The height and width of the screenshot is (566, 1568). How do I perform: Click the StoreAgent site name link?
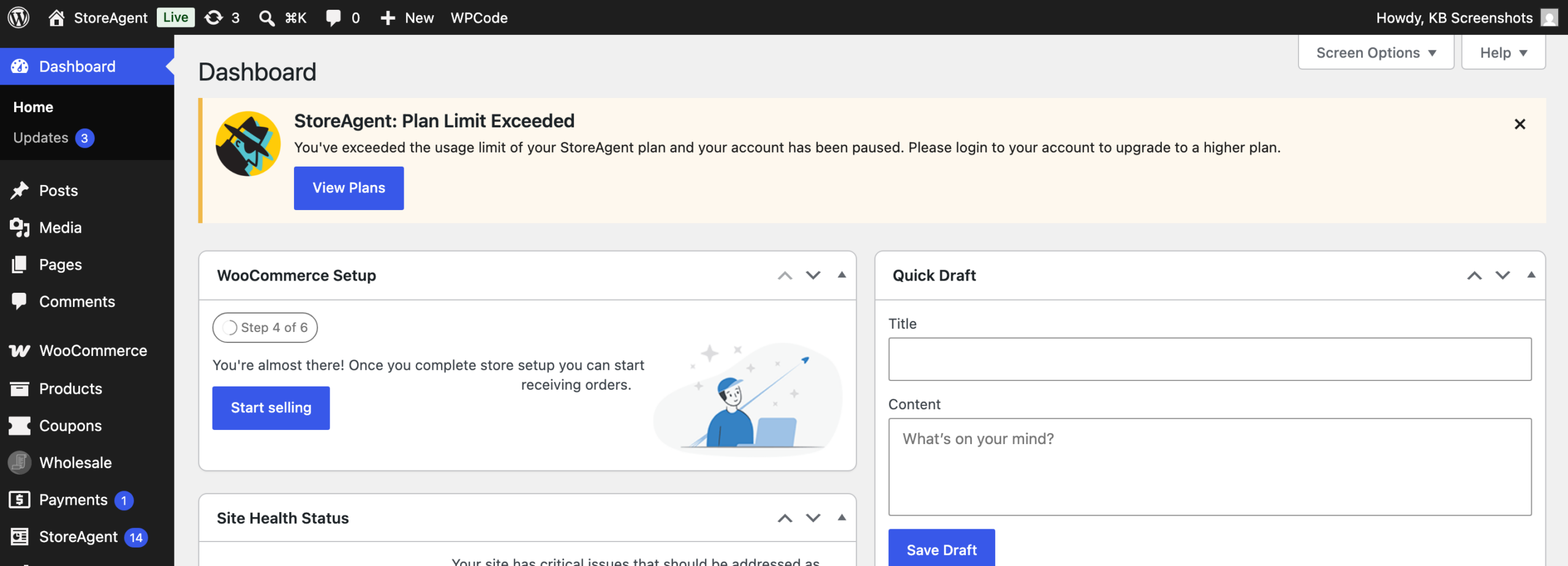(110, 18)
